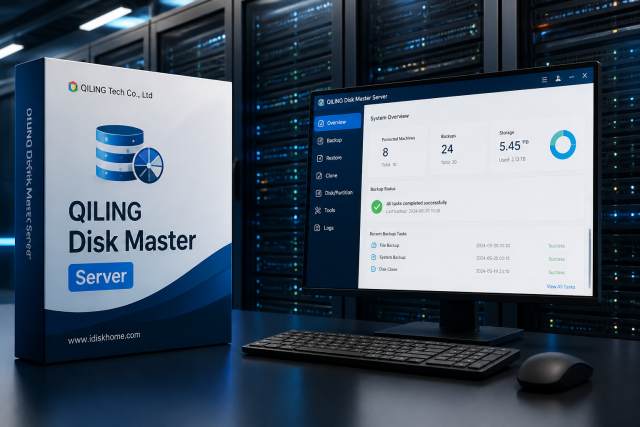Open the View All Tasks link
The image size is (640, 427).
pyautogui.click(x=561, y=287)
